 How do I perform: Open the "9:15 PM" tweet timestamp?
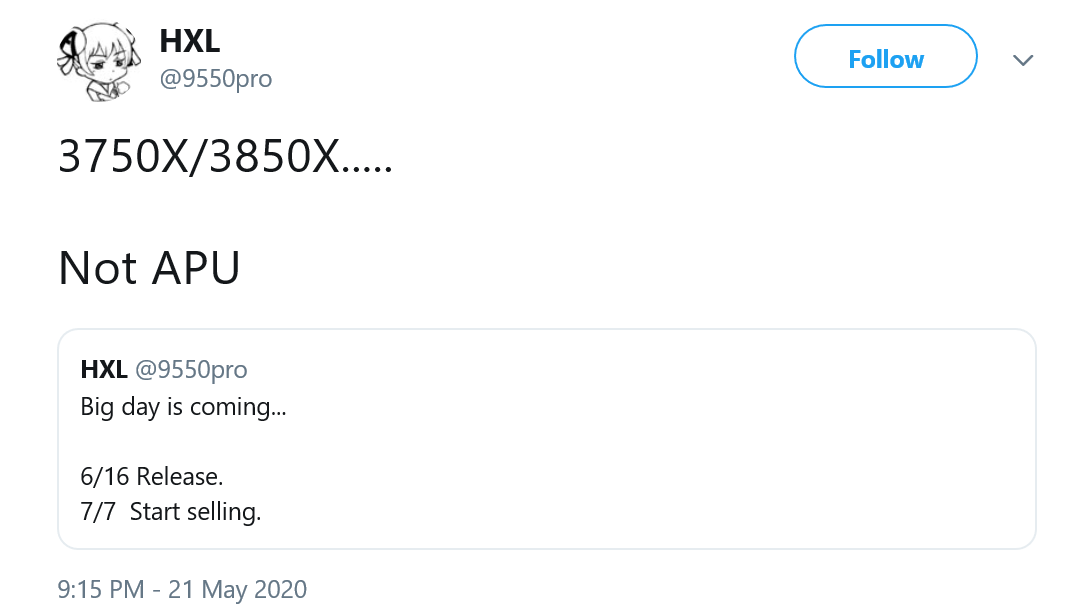point(101,590)
